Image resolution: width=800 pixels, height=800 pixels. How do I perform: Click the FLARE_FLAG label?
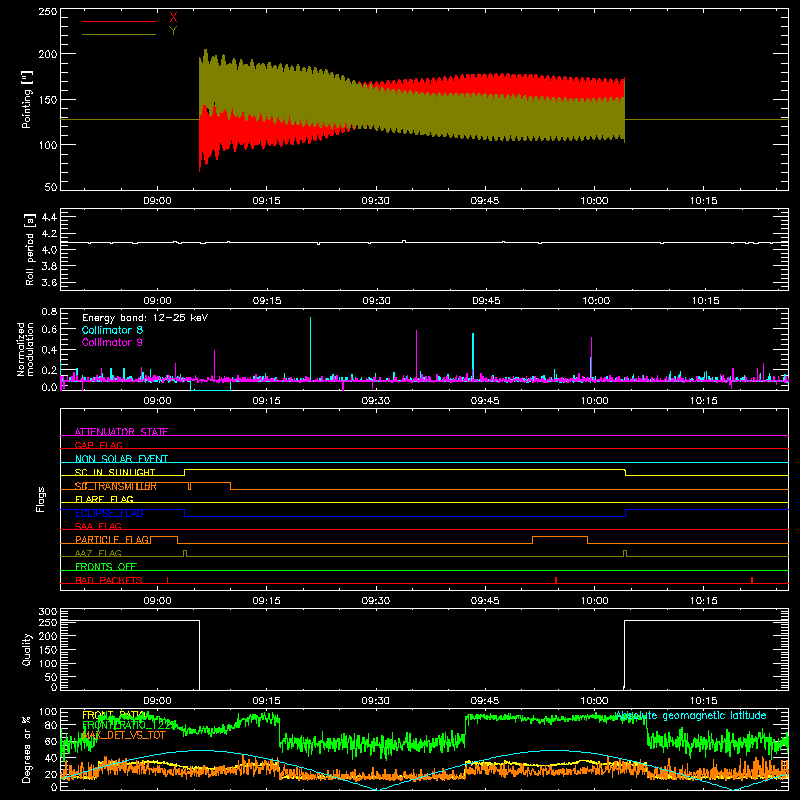point(104,499)
